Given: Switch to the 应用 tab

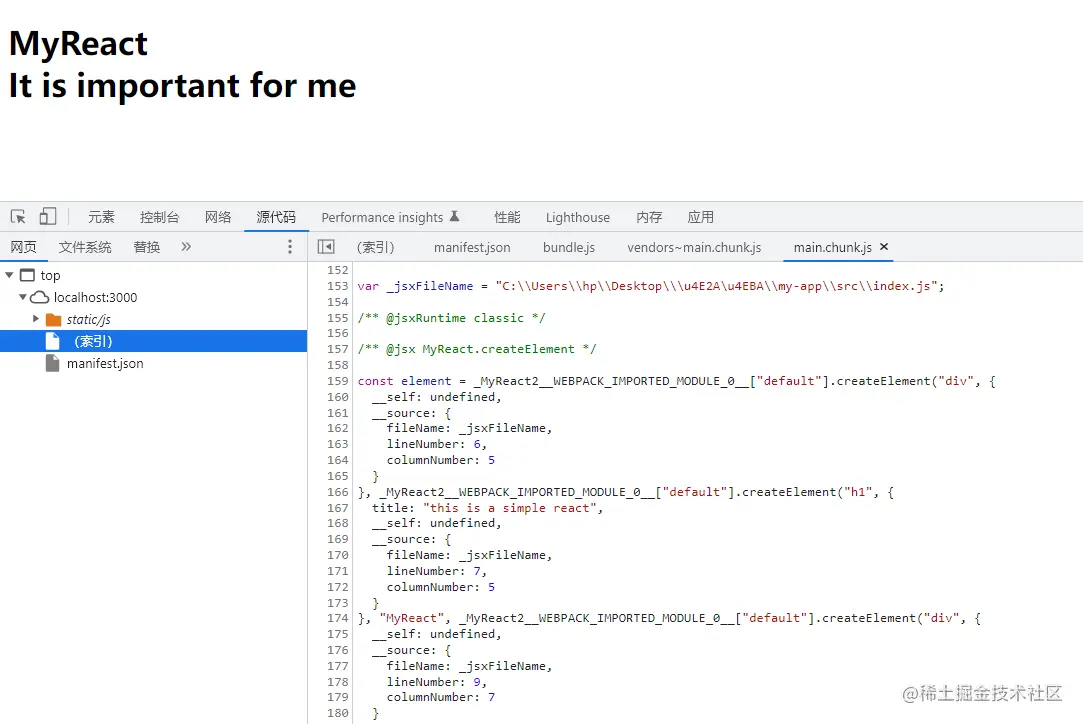Looking at the screenshot, I should pos(700,217).
